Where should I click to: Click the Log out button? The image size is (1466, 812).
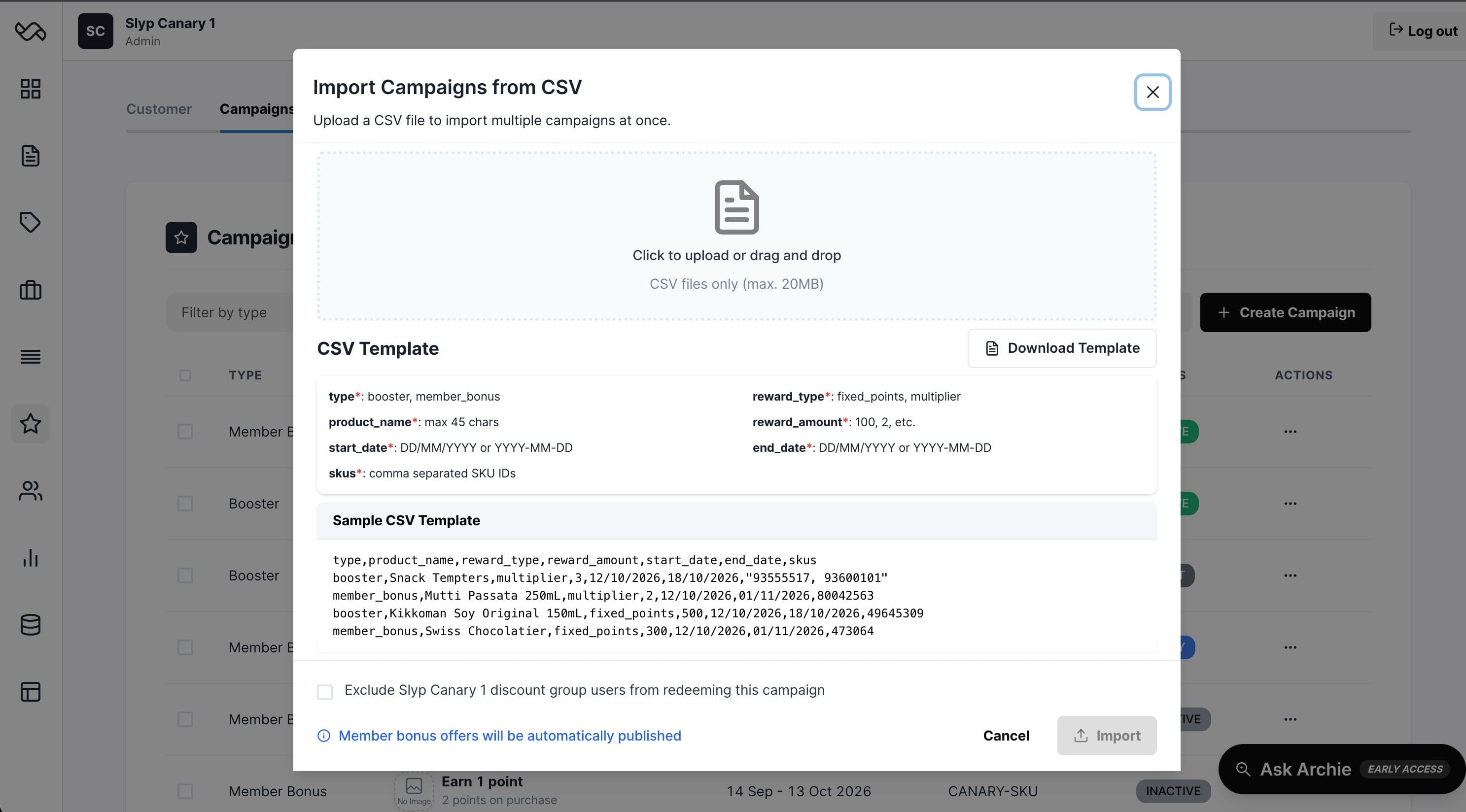click(x=1423, y=31)
